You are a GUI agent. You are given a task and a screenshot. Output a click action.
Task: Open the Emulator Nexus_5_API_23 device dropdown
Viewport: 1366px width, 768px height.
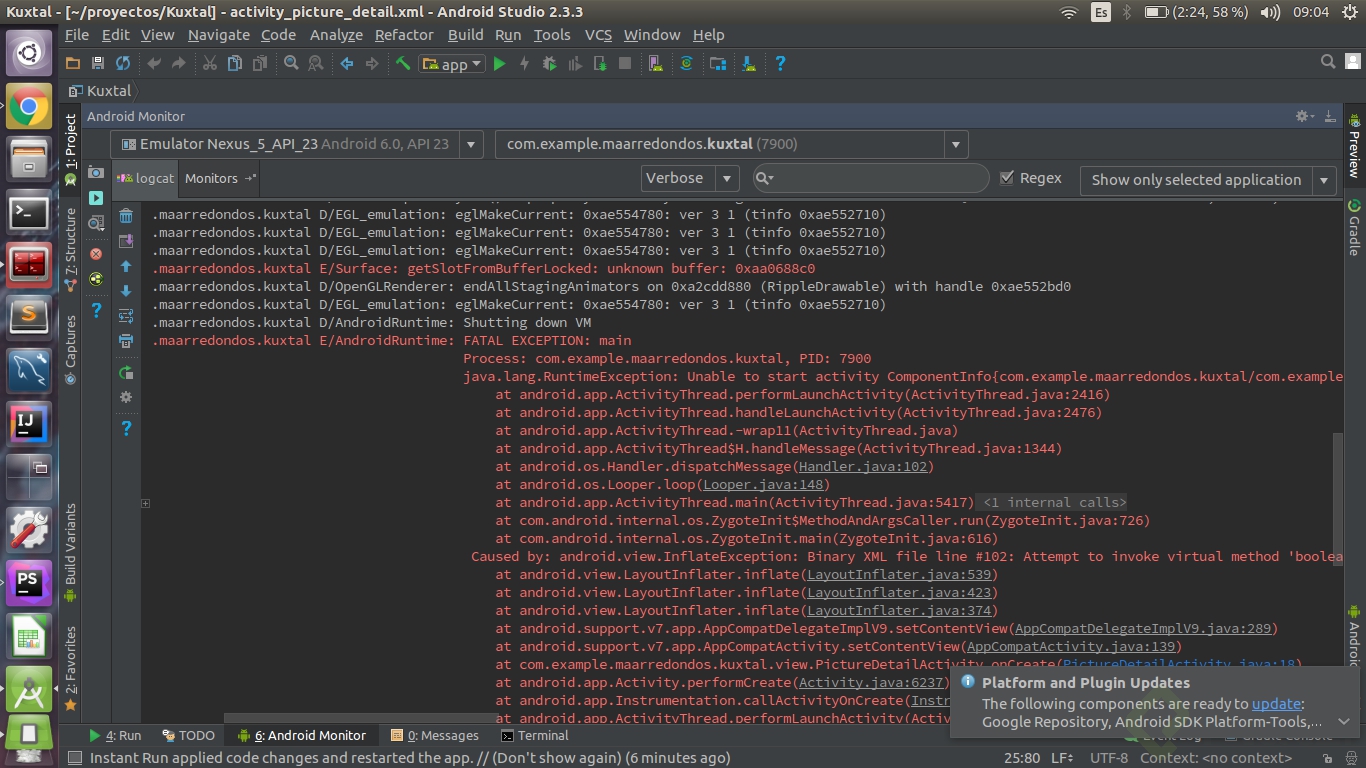297,144
